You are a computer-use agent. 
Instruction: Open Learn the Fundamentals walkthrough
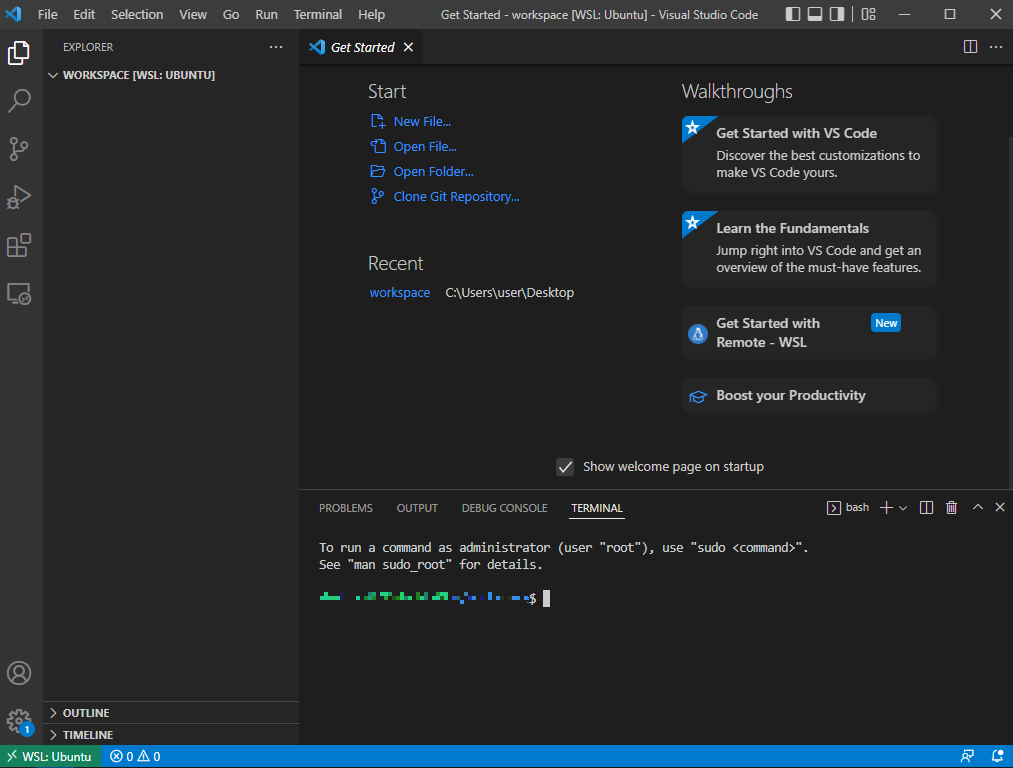(809, 248)
